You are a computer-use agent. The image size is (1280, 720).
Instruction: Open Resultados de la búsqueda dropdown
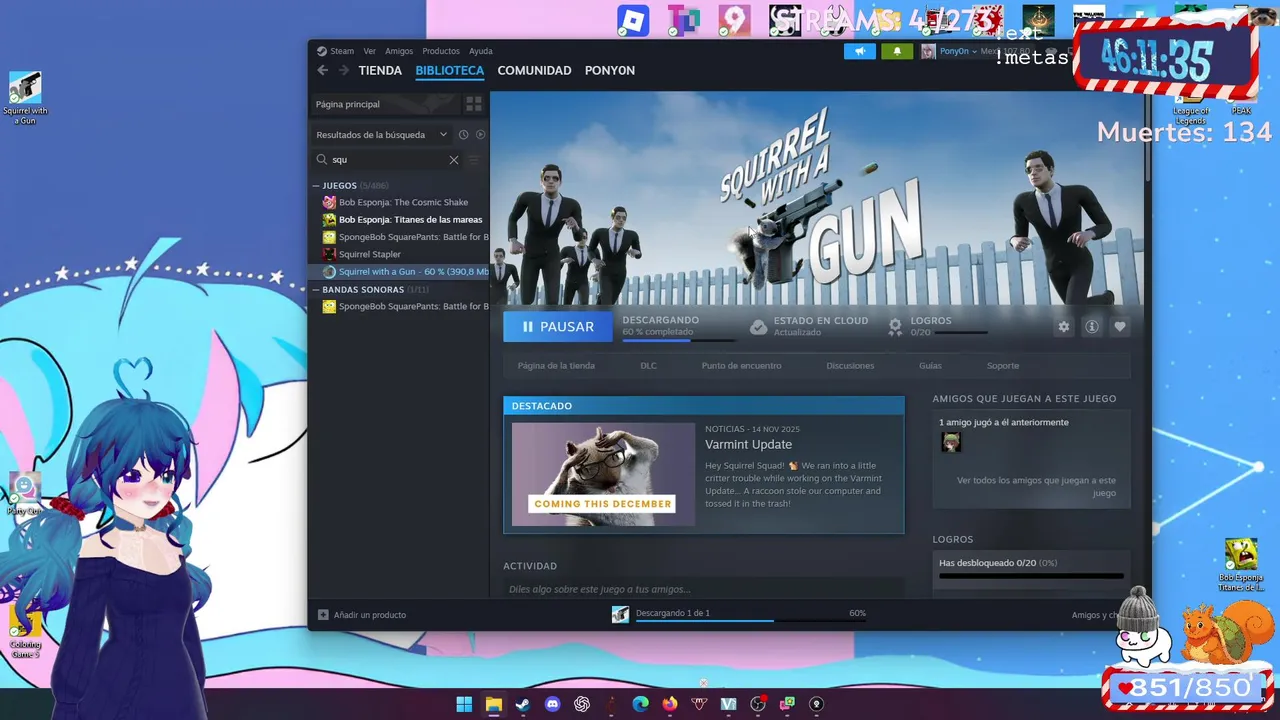[381, 135]
